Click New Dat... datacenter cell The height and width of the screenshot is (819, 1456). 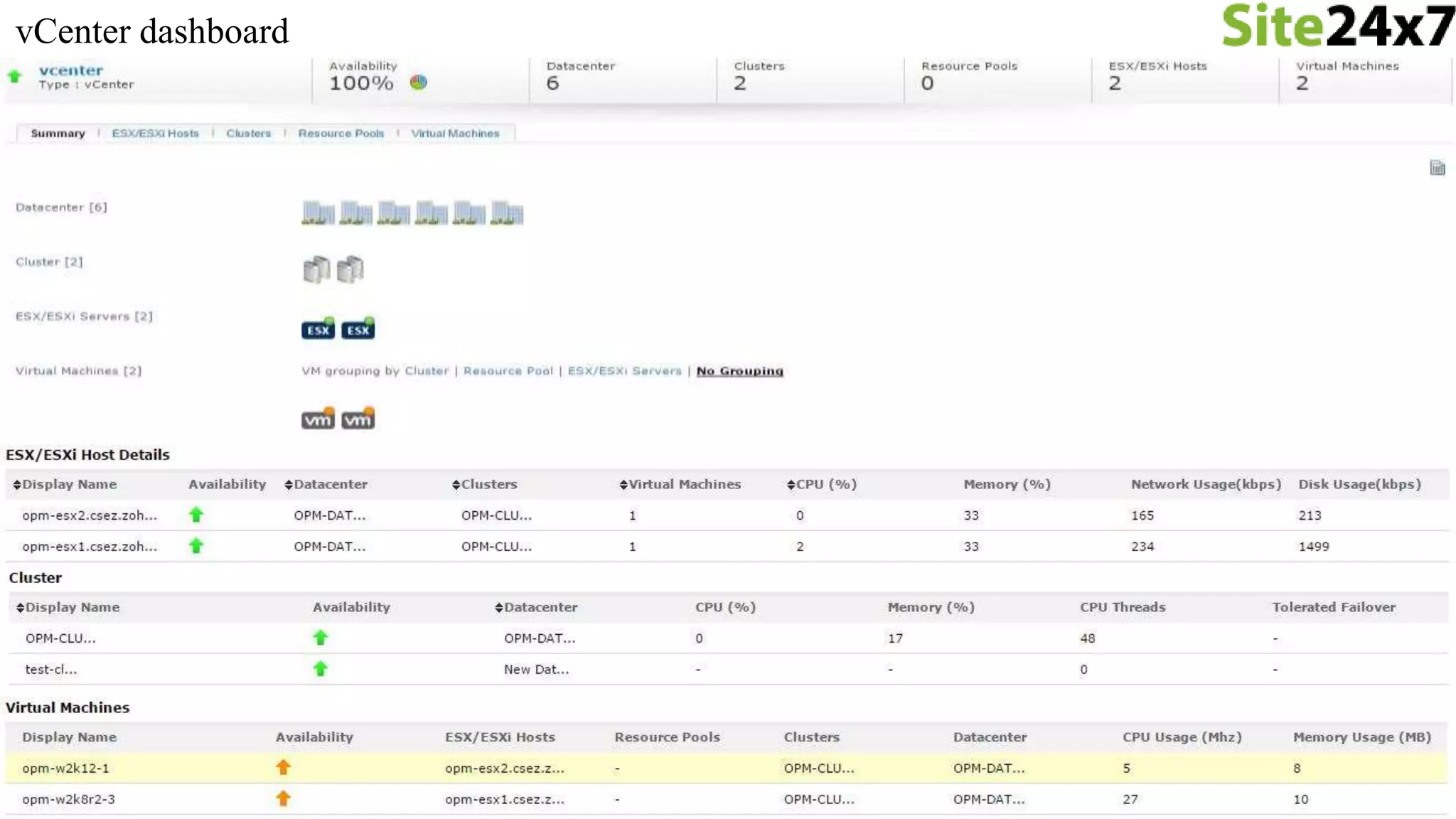(x=537, y=670)
